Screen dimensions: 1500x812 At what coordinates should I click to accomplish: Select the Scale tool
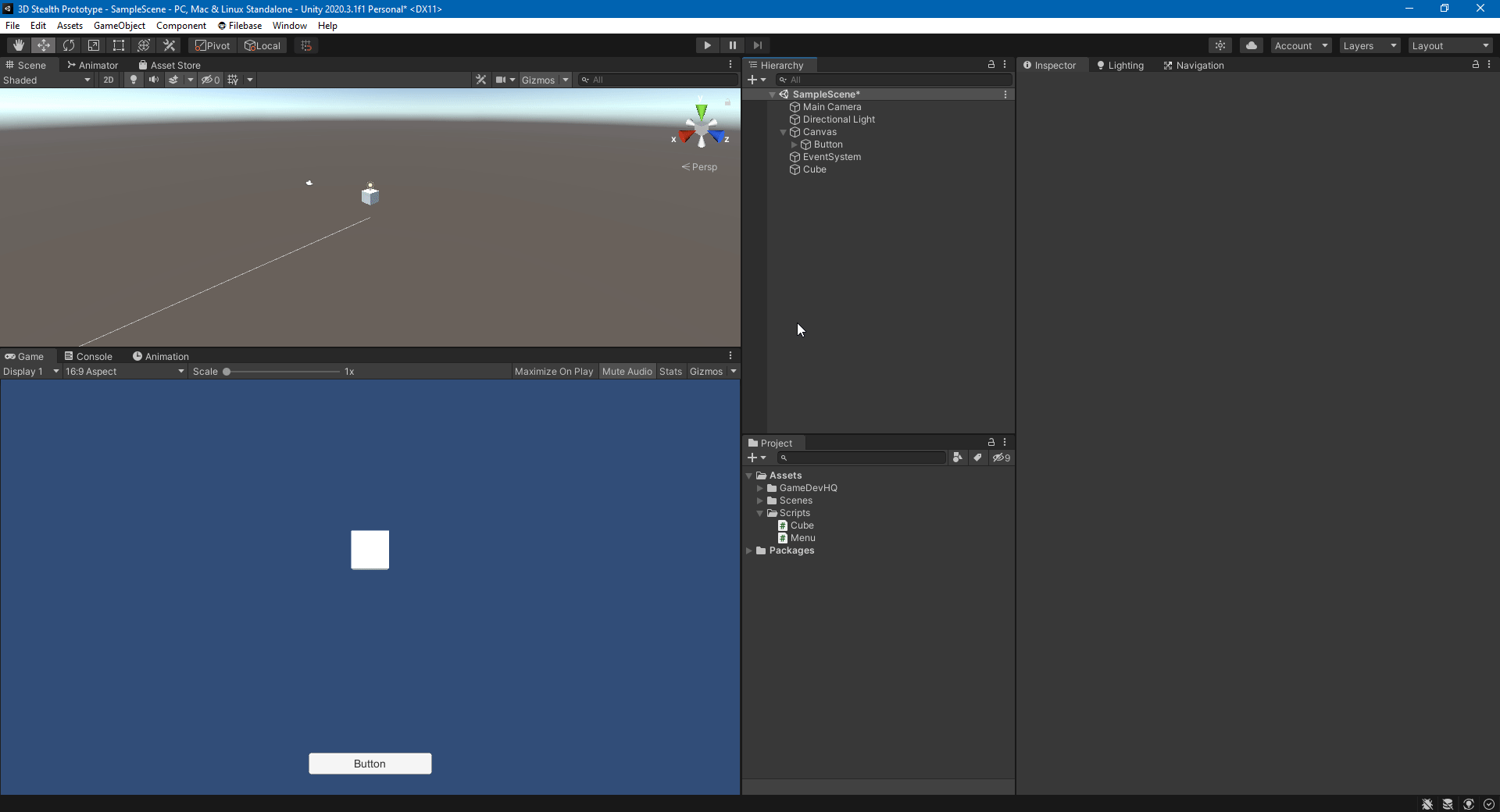tap(94, 45)
